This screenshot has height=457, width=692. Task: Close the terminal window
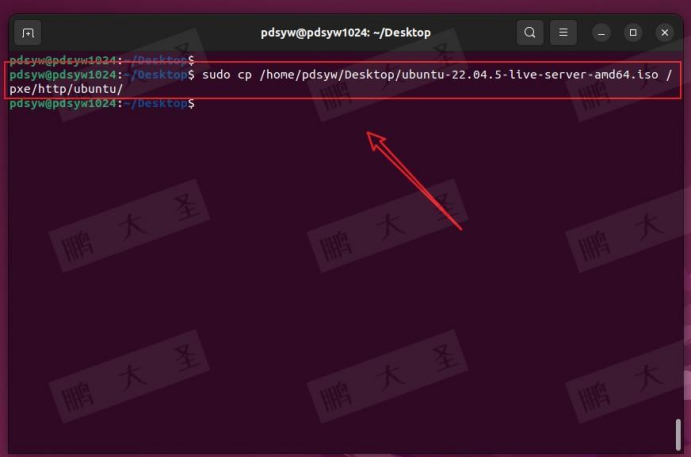(665, 33)
